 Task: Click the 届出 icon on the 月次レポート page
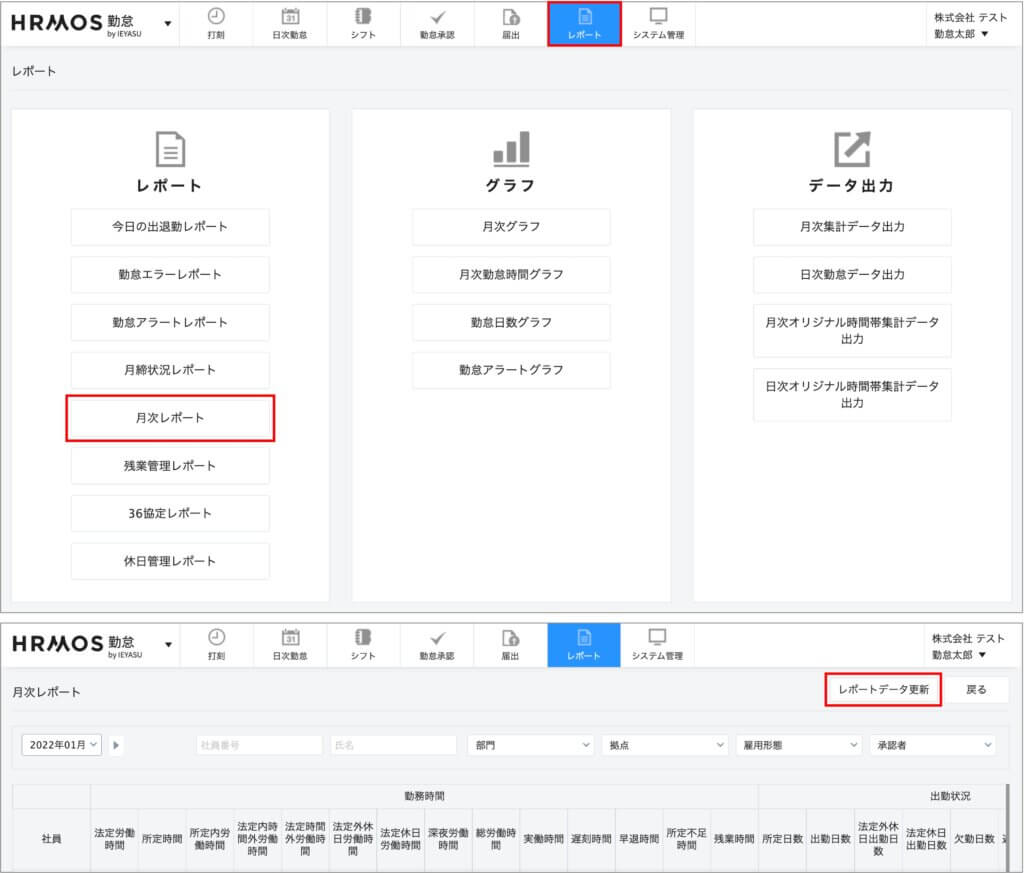[x=510, y=638]
